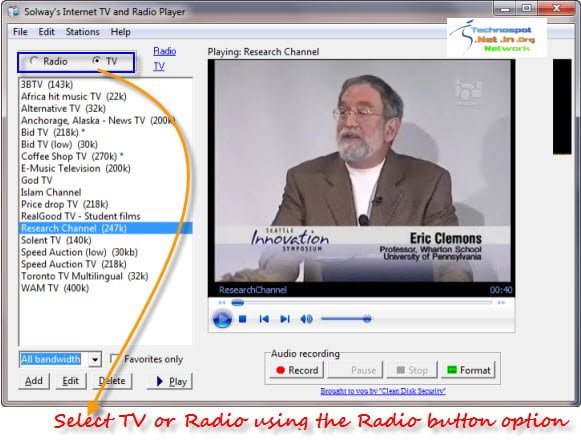Image resolution: width=581 pixels, height=440 pixels.
Task: Stop playback with the square stop icon
Action: coord(243,319)
